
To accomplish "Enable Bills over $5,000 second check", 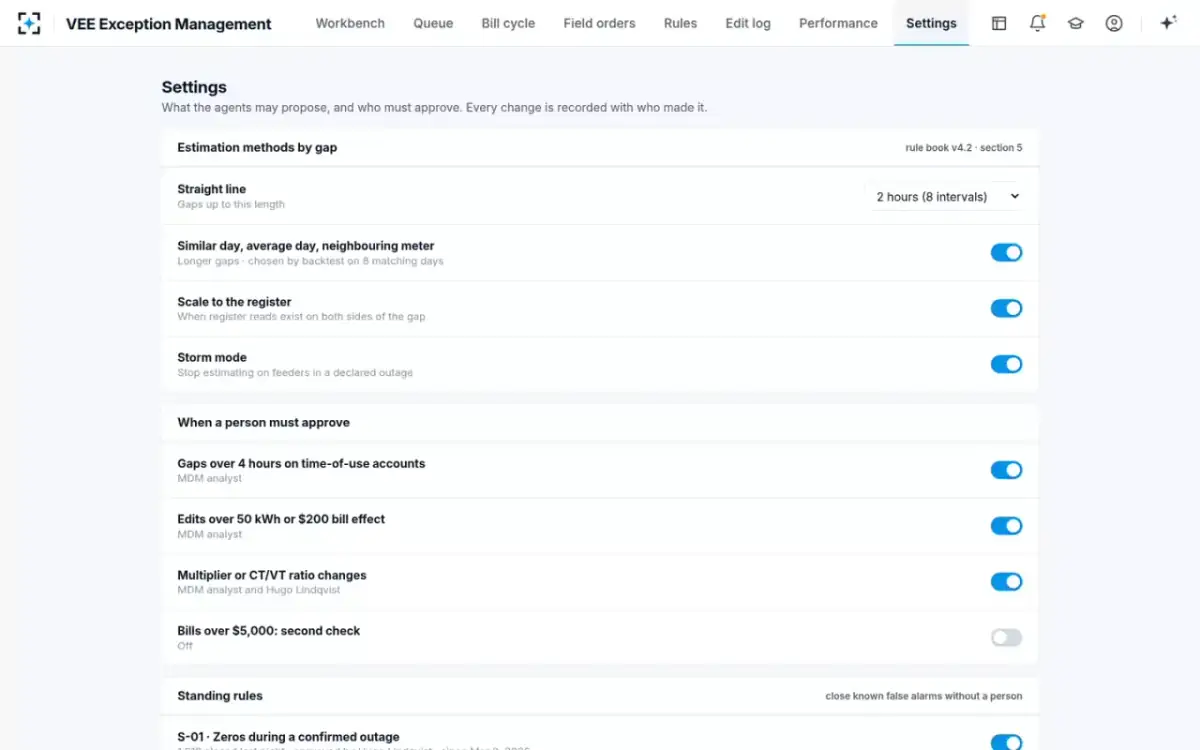I will pyautogui.click(x=1006, y=638).
